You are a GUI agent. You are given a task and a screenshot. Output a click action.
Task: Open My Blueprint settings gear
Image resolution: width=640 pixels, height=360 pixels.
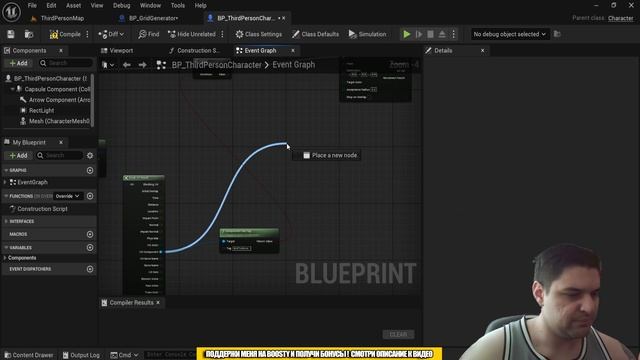tap(90, 156)
